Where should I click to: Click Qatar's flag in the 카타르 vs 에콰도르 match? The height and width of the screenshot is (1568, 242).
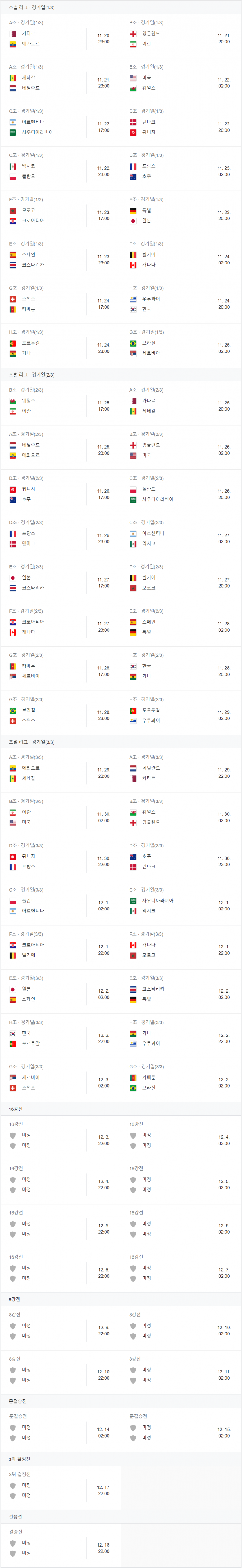[x=13, y=33]
